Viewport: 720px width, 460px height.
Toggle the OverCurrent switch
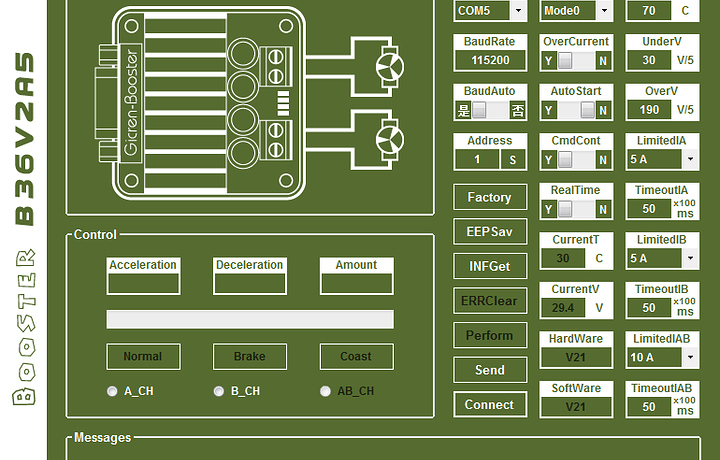pyautogui.click(x=576, y=61)
